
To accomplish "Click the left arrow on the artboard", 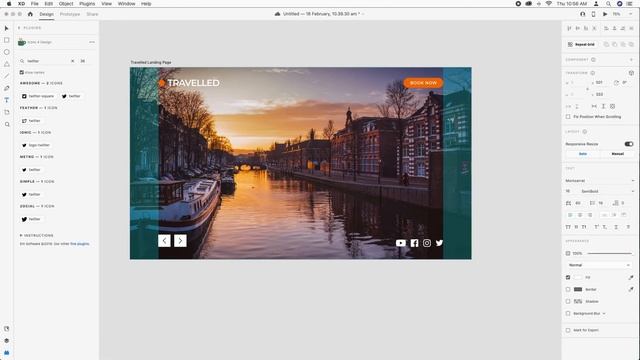I will pyautogui.click(x=164, y=241).
